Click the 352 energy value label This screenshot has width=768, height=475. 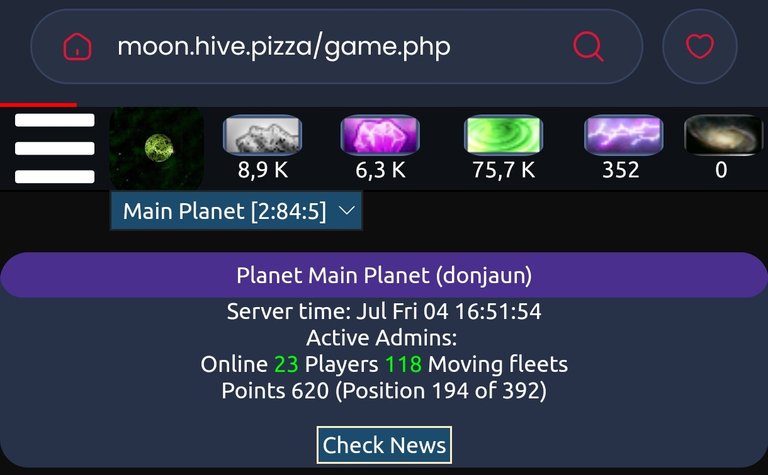621,170
